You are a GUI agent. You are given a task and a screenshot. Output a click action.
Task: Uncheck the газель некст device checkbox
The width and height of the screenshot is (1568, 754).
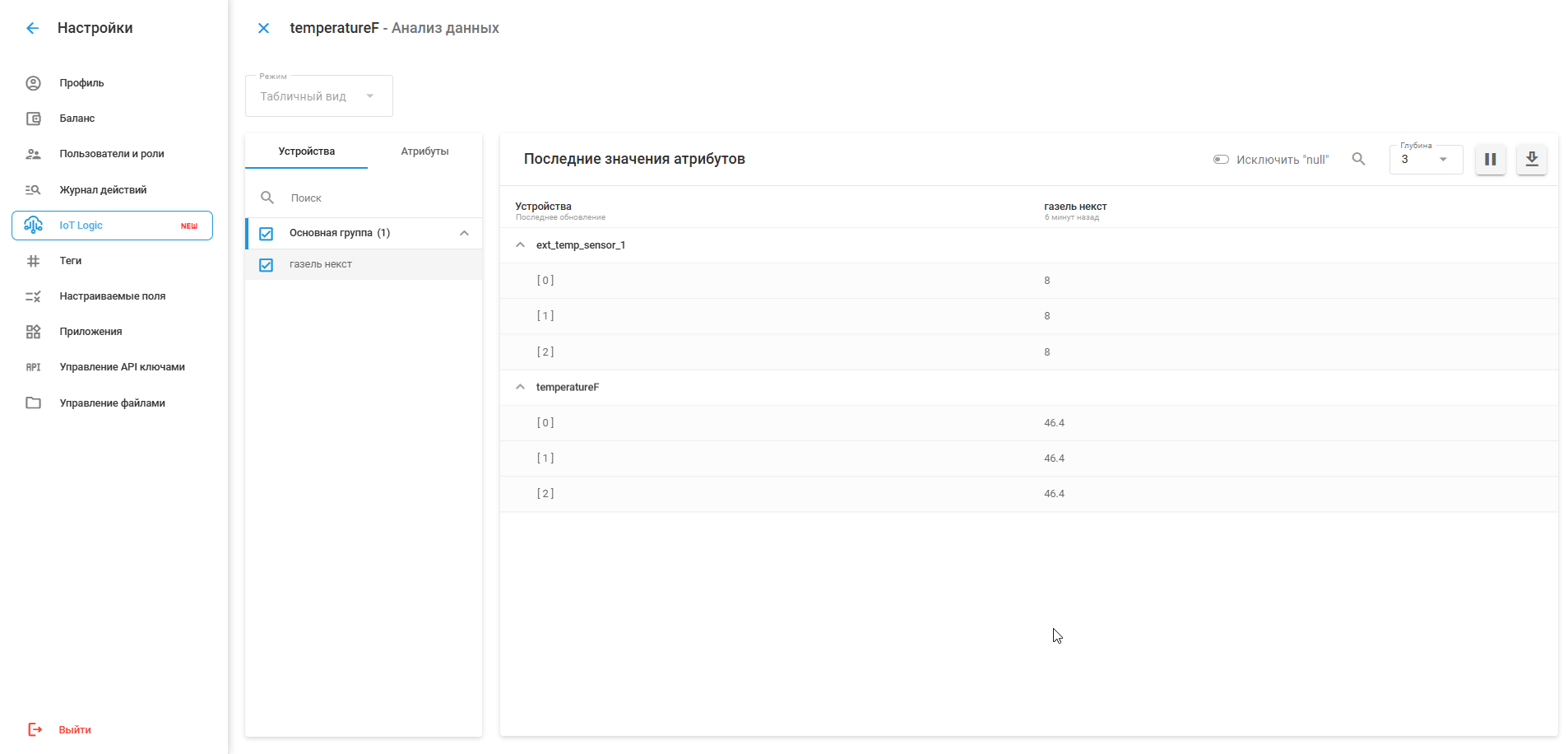[267, 265]
